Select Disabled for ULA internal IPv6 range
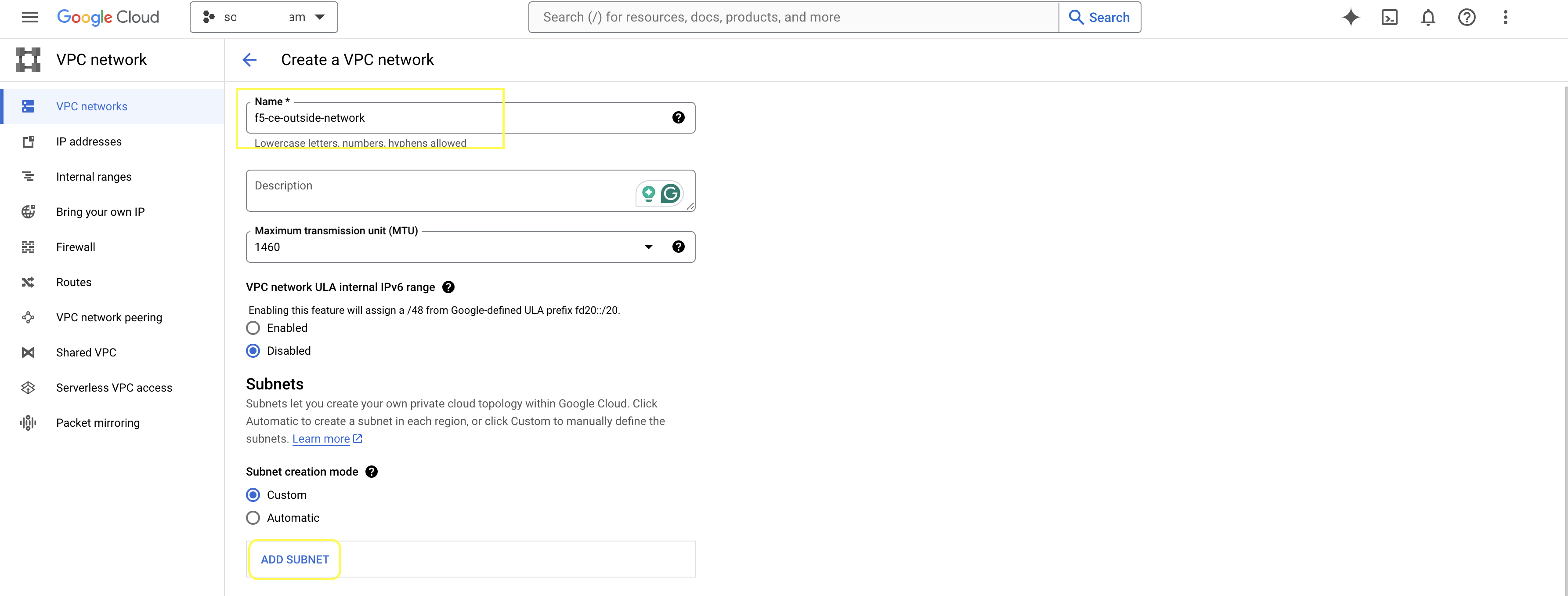This screenshot has width=1568, height=596. pyautogui.click(x=253, y=351)
